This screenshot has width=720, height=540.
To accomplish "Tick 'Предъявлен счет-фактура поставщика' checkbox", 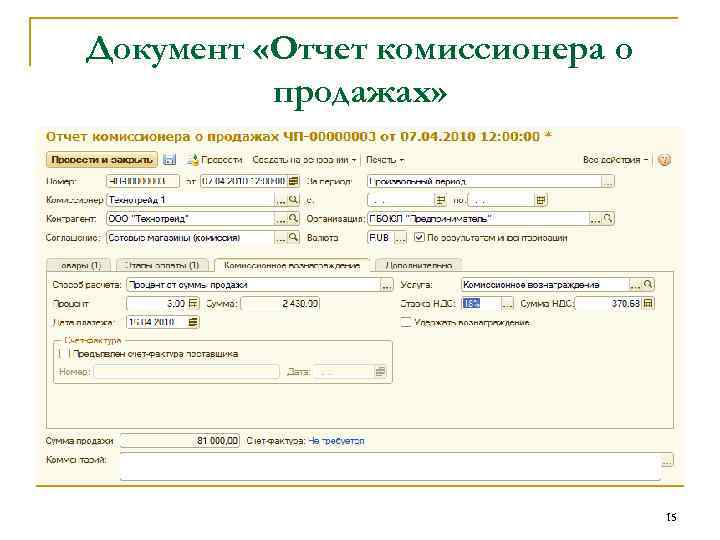I will [x=65, y=354].
